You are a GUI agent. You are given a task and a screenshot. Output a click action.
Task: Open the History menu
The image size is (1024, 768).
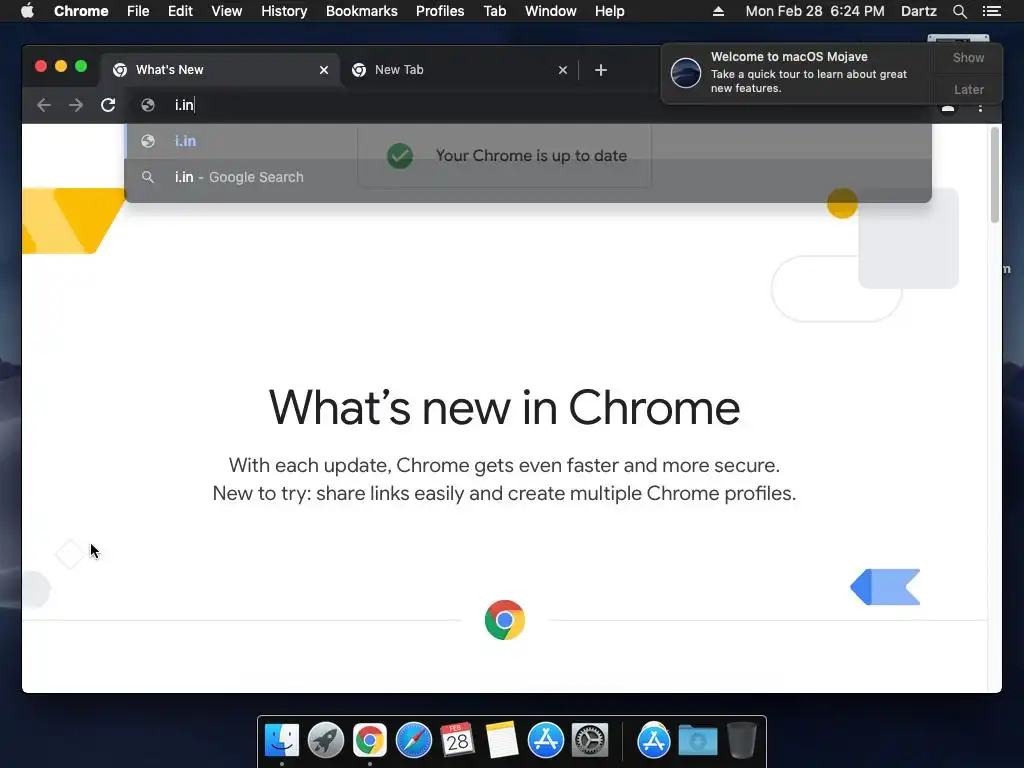(284, 11)
